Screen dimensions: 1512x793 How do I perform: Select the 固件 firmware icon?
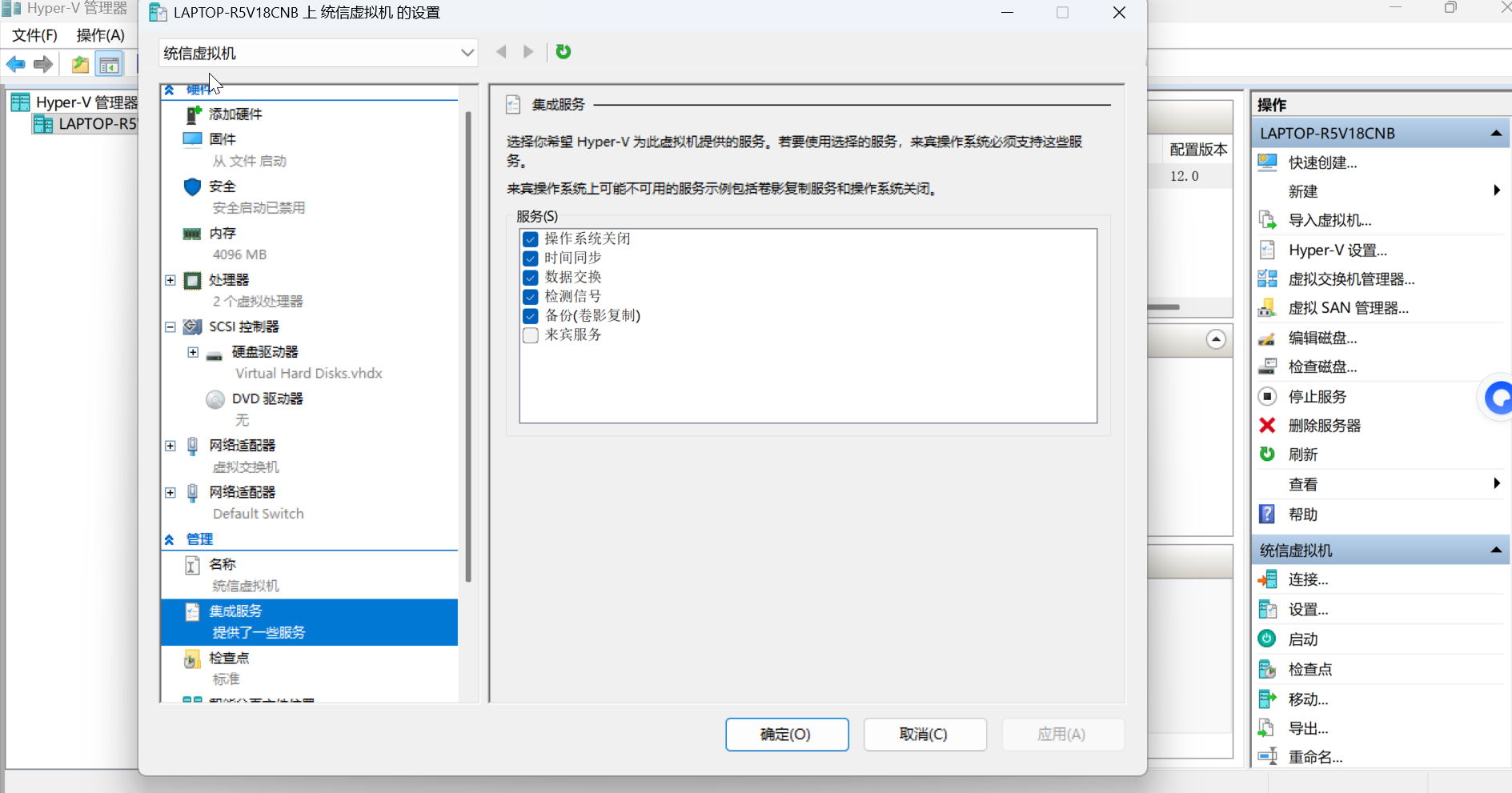pyautogui.click(x=192, y=139)
